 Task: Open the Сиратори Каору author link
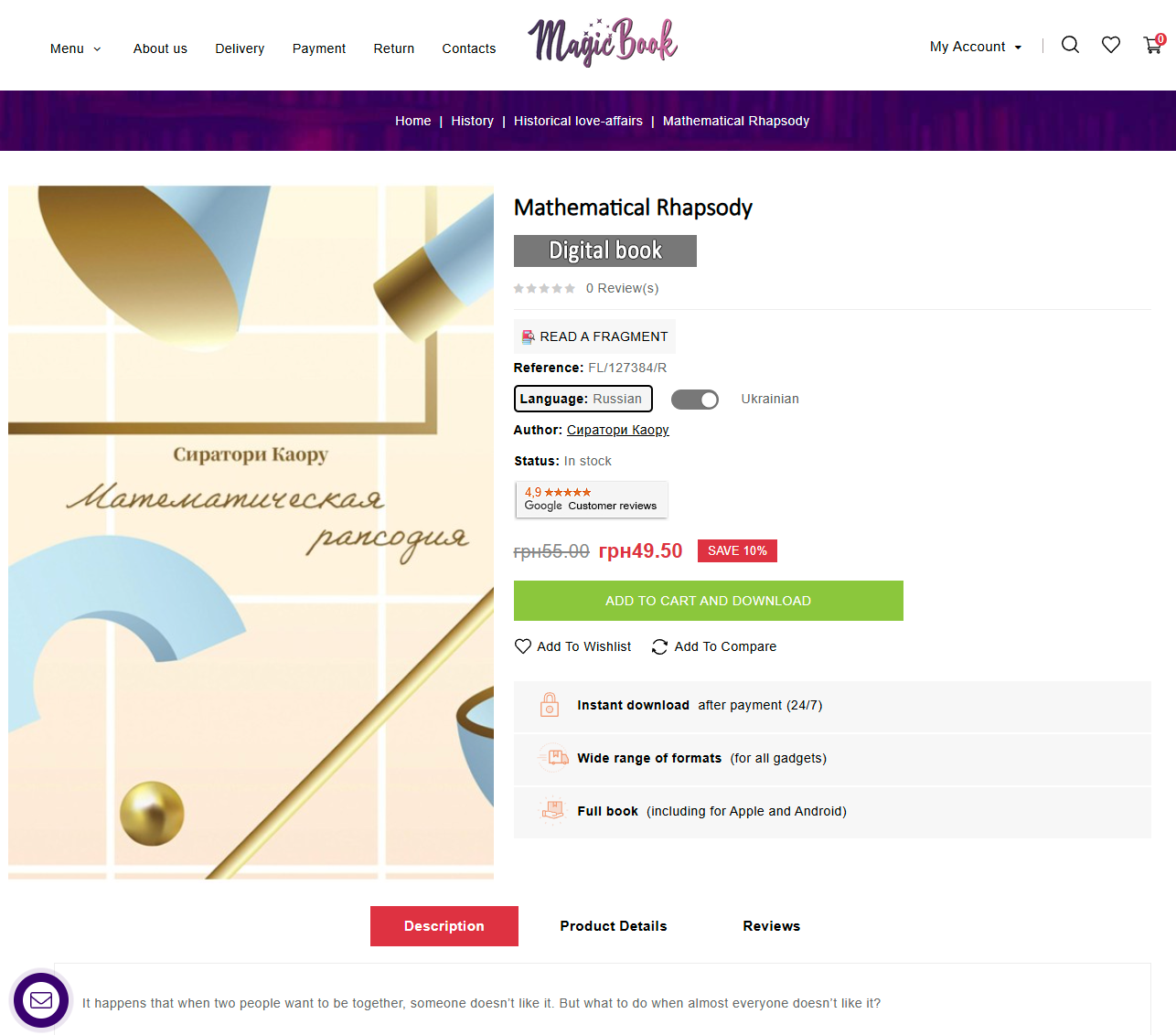[618, 430]
